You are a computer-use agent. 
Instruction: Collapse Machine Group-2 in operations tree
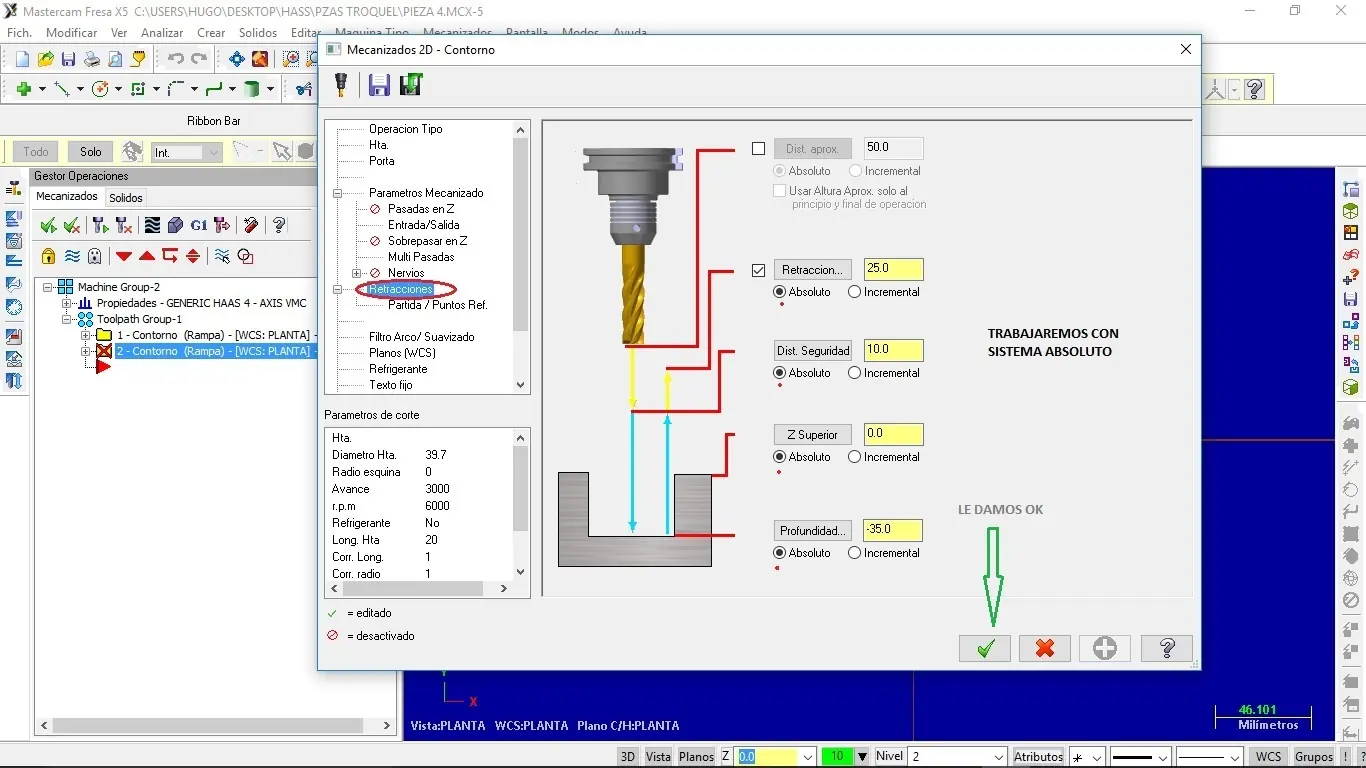48,287
